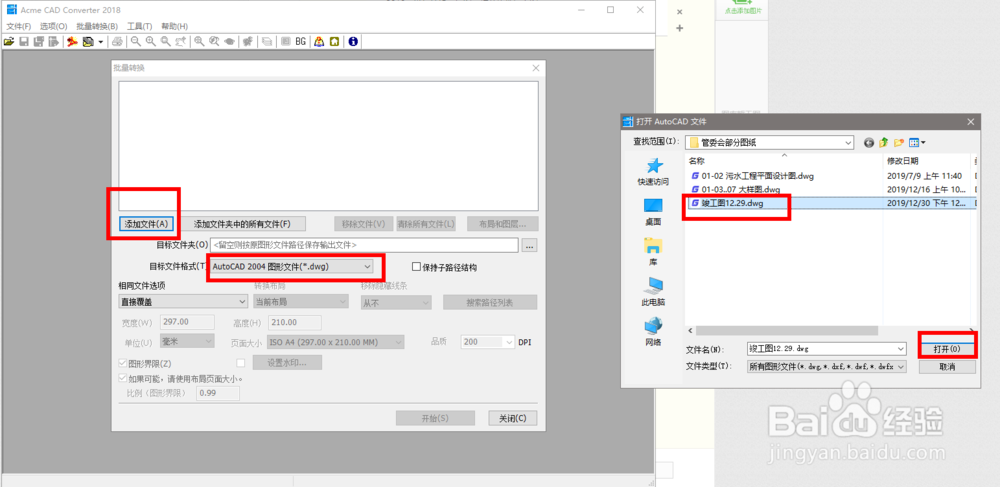Click the Open file toolbar icon

9,41
